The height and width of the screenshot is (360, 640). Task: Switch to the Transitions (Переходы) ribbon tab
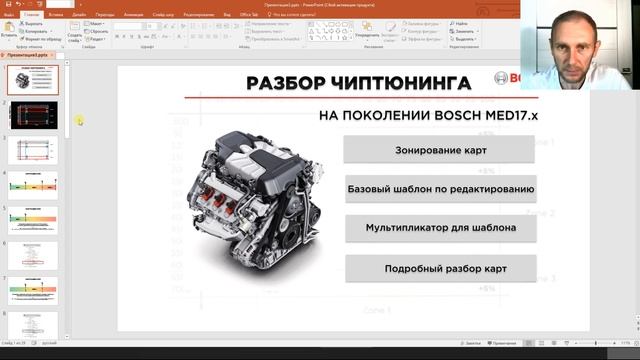[104, 15]
